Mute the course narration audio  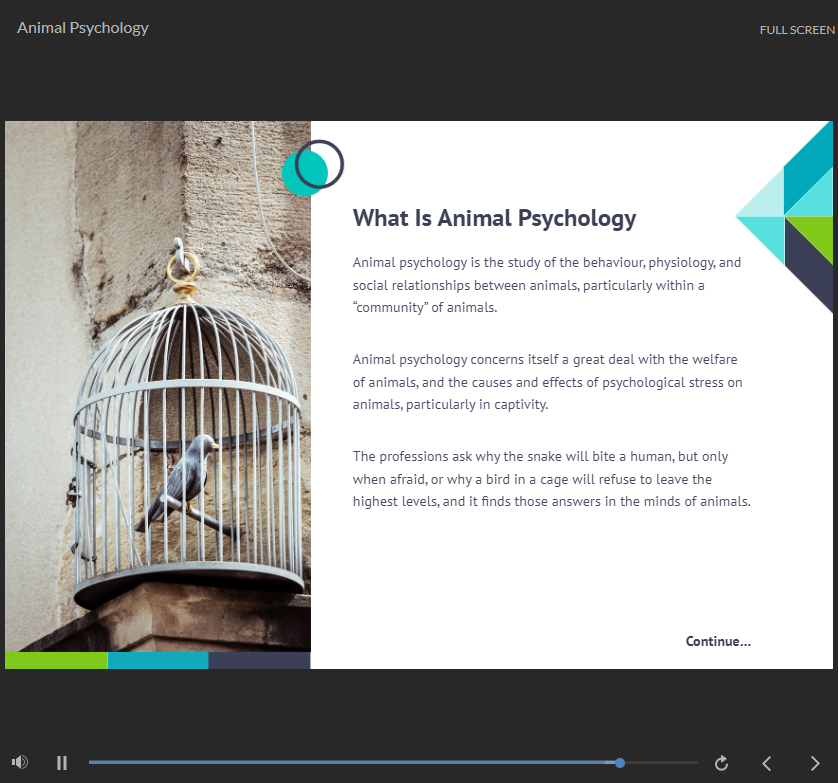coord(18,762)
